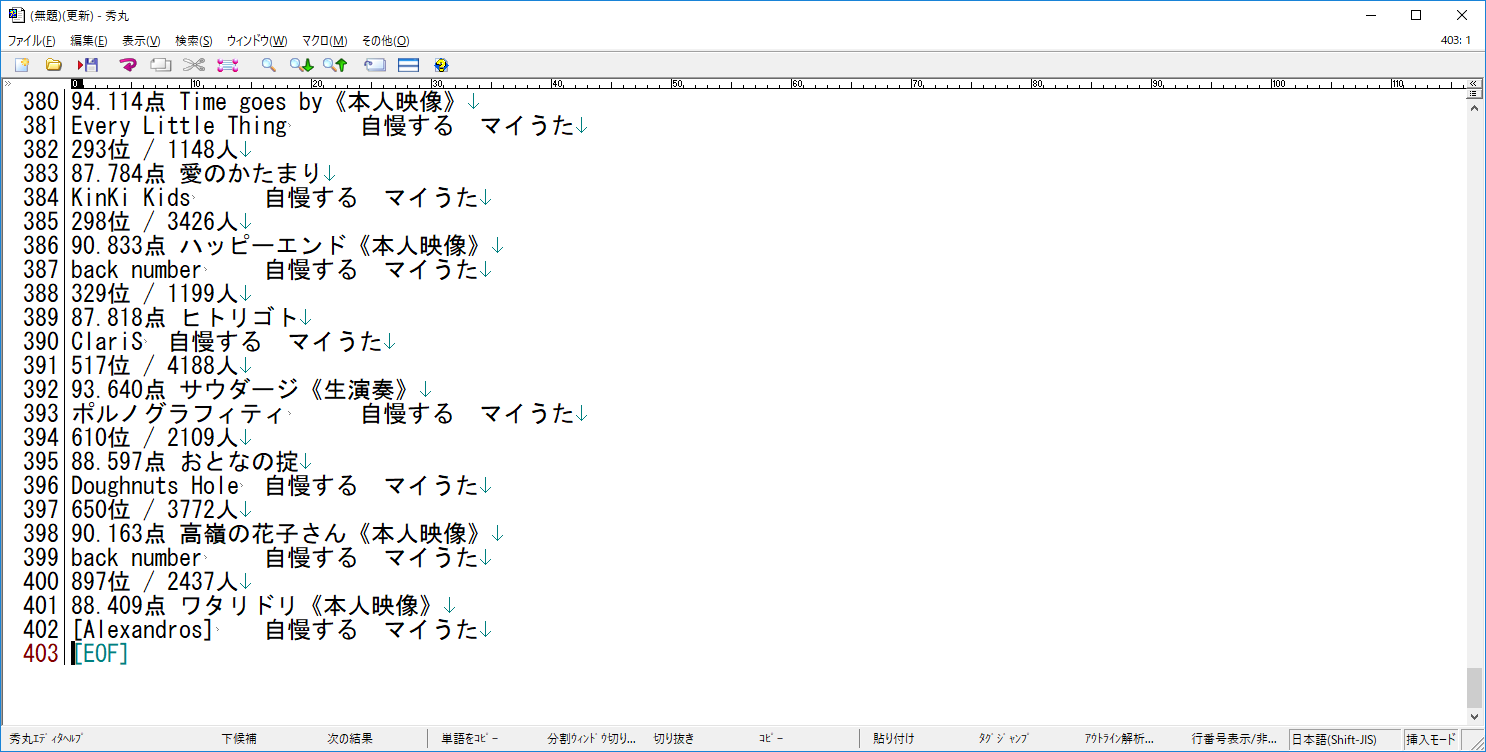The image size is (1486, 752).
Task: Click the 下候補 function key button
Action: tap(239, 739)
